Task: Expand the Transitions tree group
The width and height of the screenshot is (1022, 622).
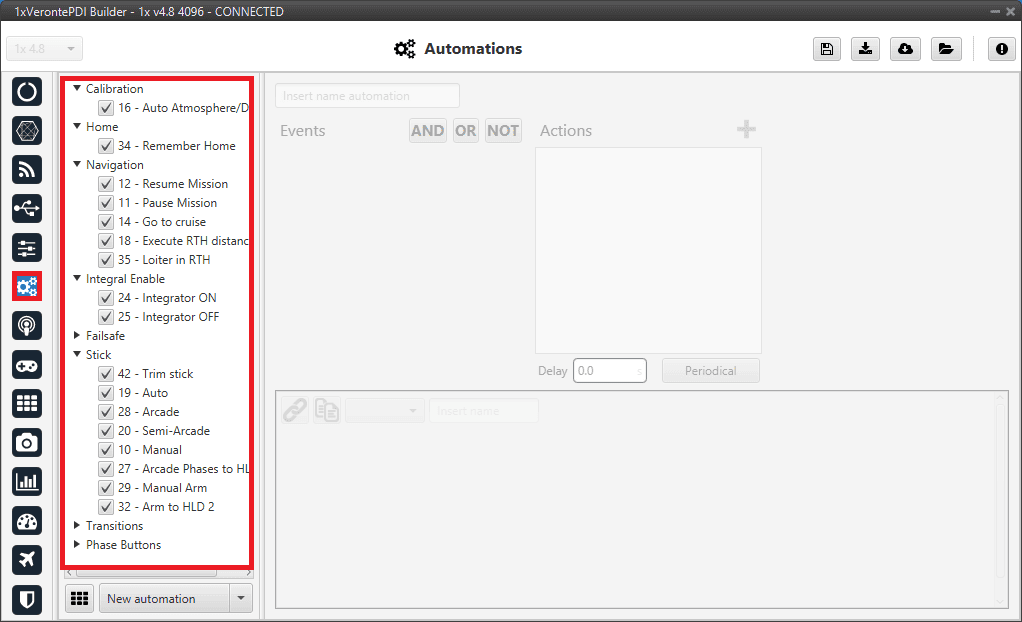Action: (x=78, y=526)
